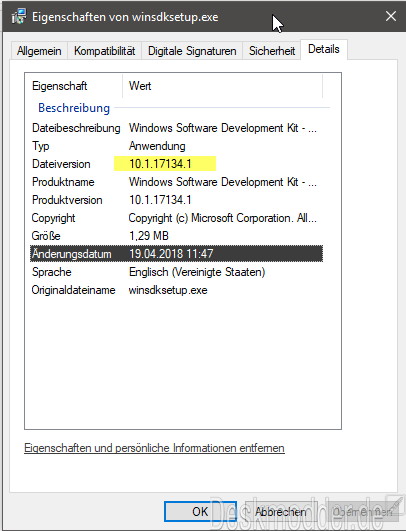
Task: Select the Originaldateiname row
Action: point(176,290)
